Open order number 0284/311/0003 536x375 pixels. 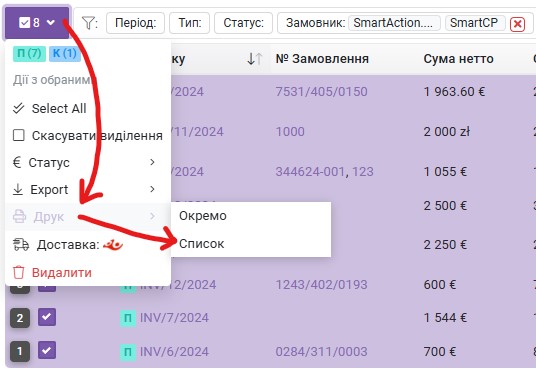(x=321, y=352)
